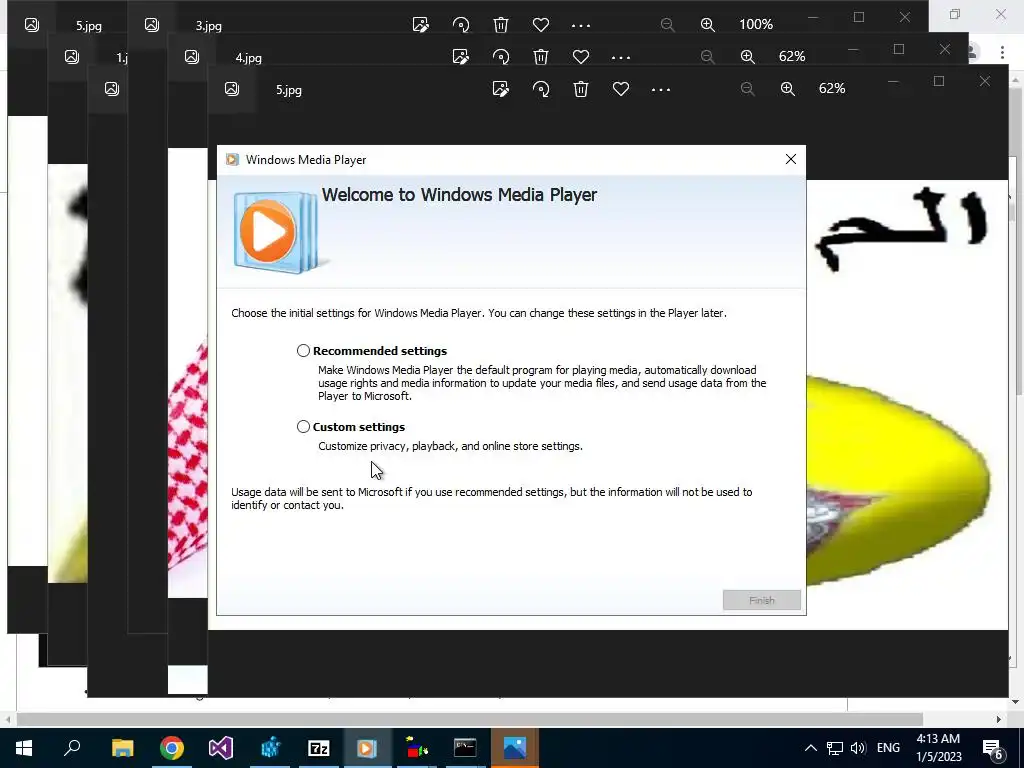Zoom in on the 3.jpg window
The height and width of the screenshot is (768, 1024).
click(x=707, y=25)
